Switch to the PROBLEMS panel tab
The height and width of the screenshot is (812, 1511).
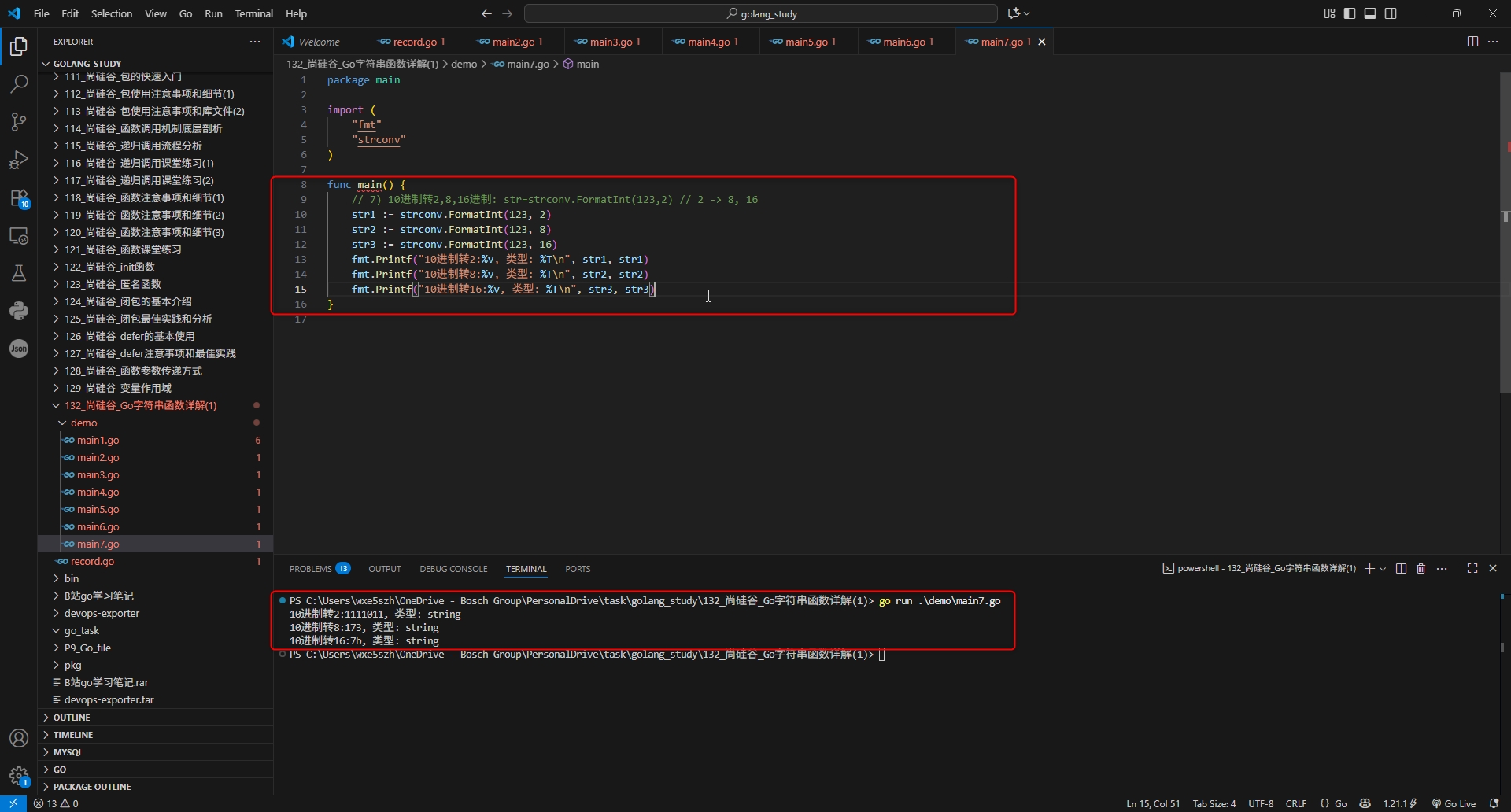319,569
